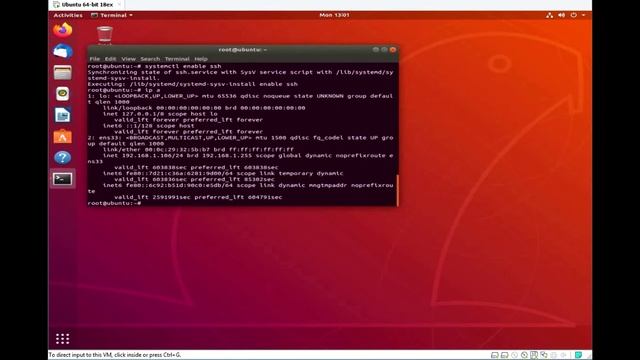
Task: Click the terminal's orange scrollbar handle
Action: click(x=397, y=190)
